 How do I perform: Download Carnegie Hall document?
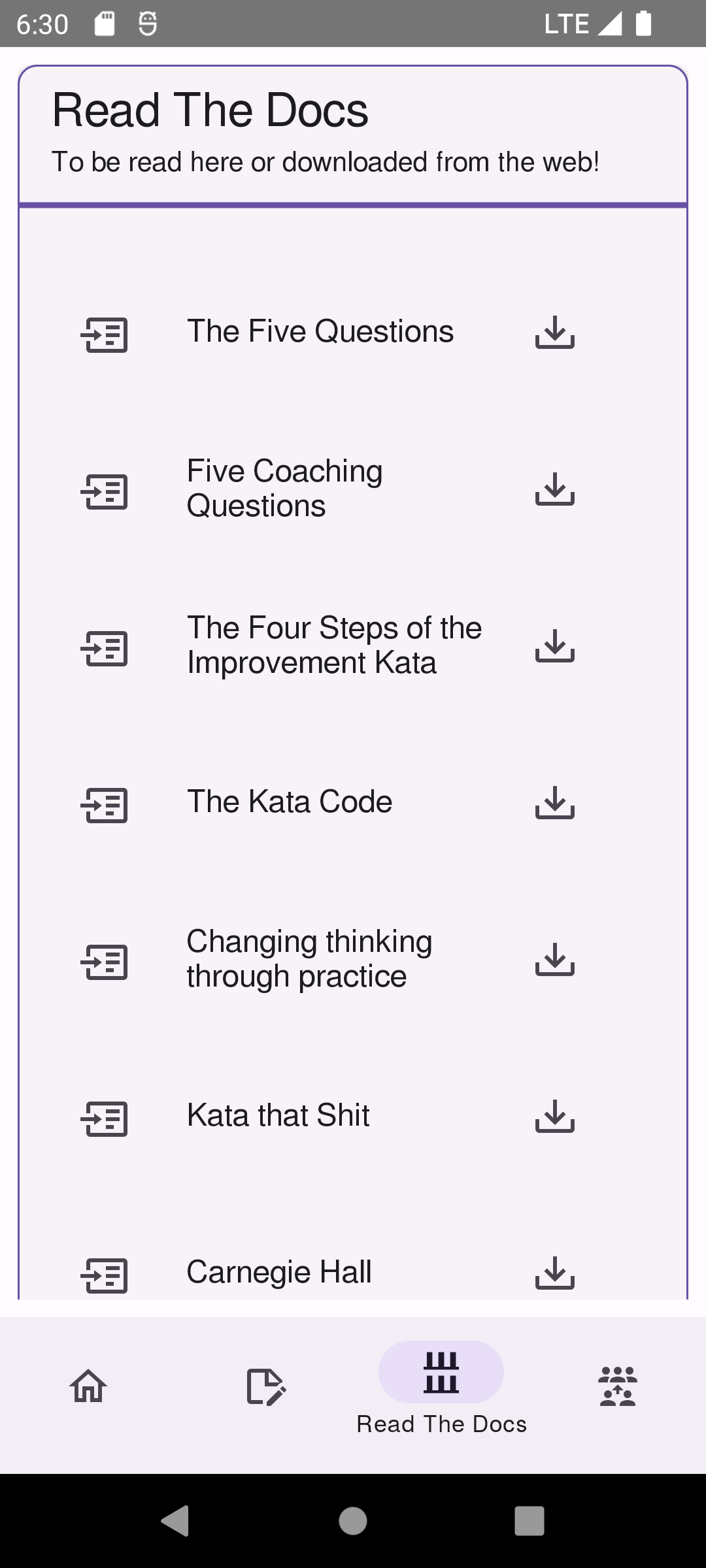pos(554,1273)
